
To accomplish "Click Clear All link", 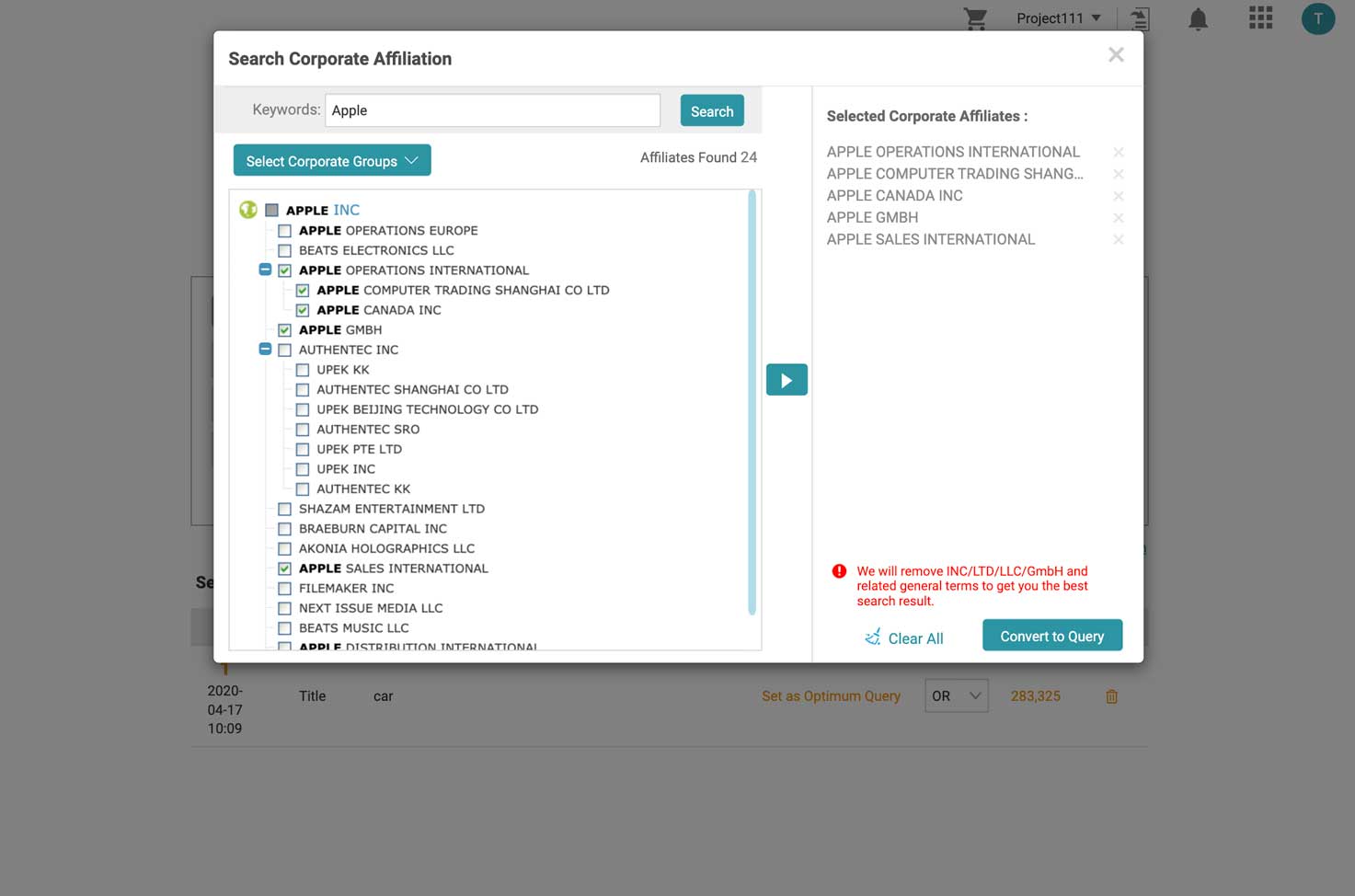I will 904,638.
